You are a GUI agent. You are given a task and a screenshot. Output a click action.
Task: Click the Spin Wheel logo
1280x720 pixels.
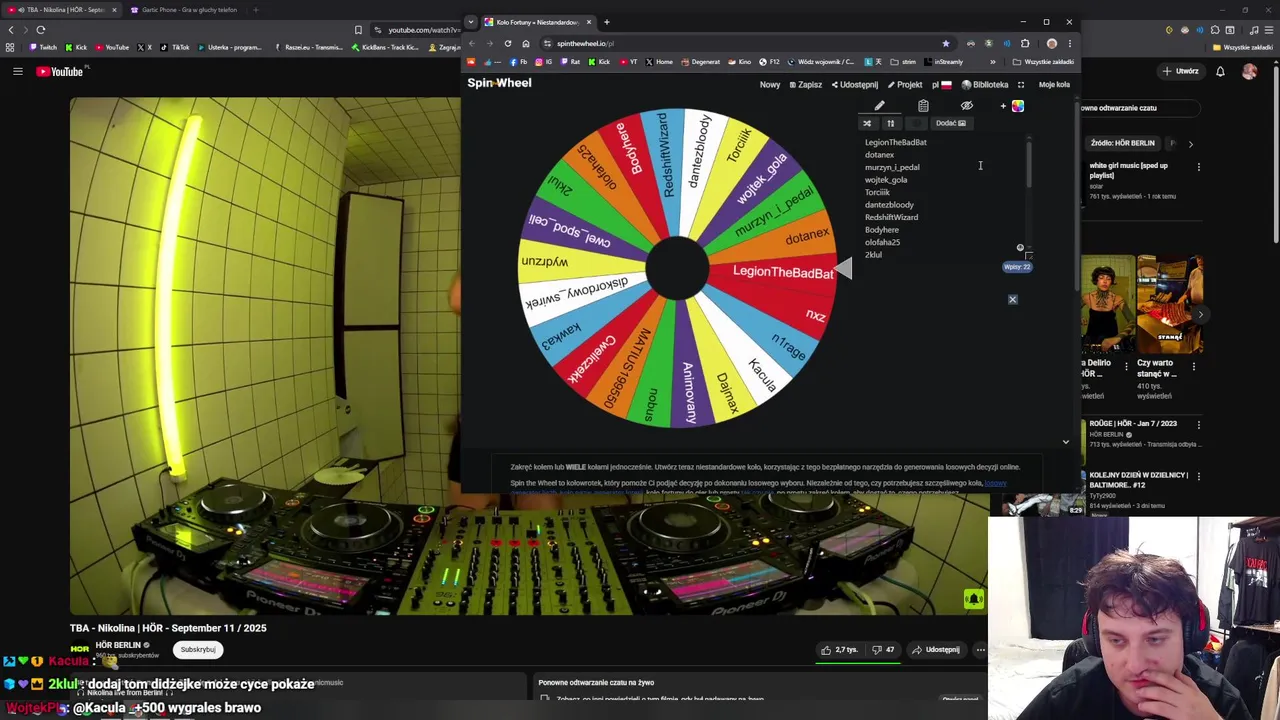[x=499, y=83]
